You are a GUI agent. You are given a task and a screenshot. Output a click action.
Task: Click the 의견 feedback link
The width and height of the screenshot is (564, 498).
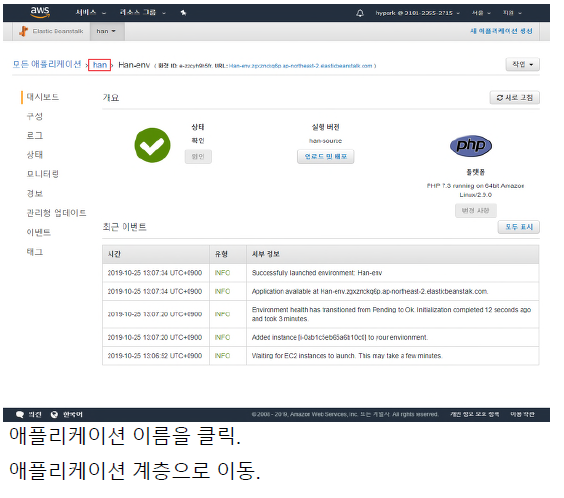coord(35,415)
